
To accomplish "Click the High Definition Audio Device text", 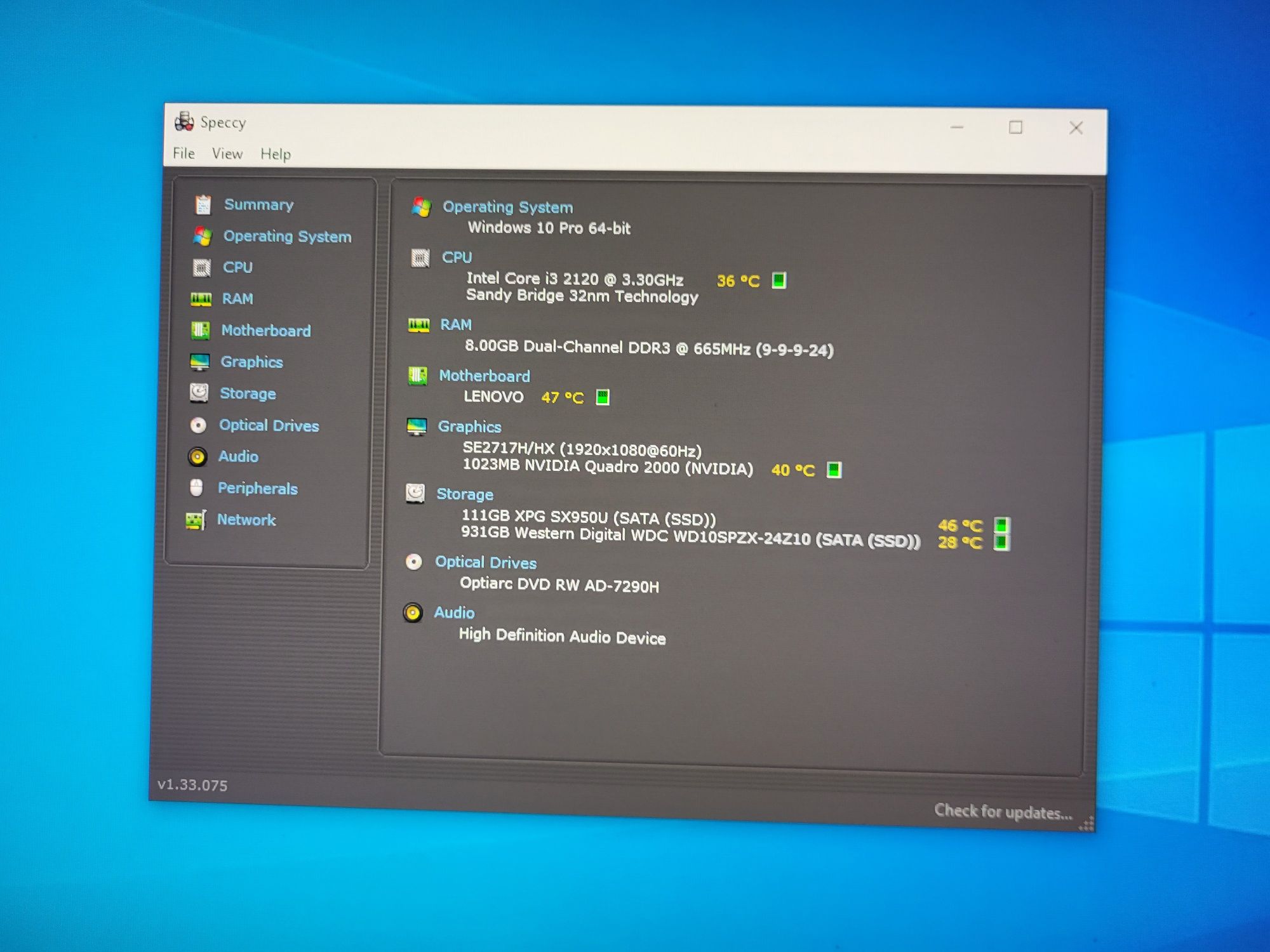I will coord(563,636).
